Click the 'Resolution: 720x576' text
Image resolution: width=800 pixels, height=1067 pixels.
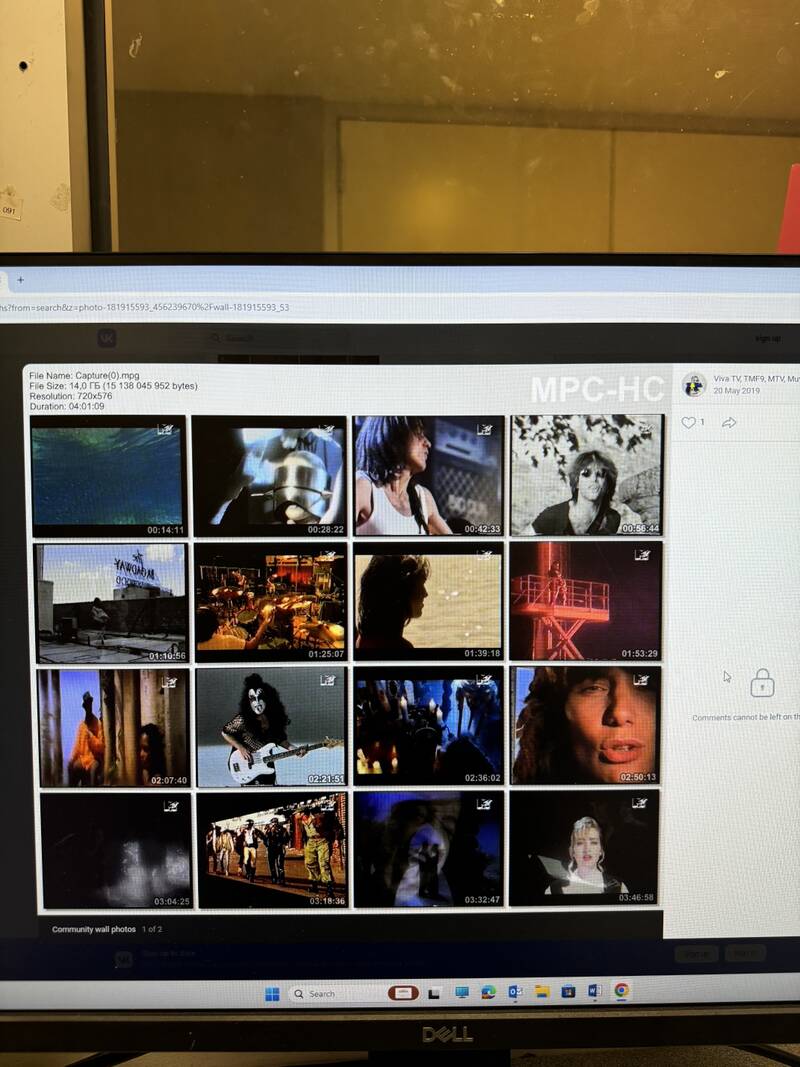click(71, 396)
